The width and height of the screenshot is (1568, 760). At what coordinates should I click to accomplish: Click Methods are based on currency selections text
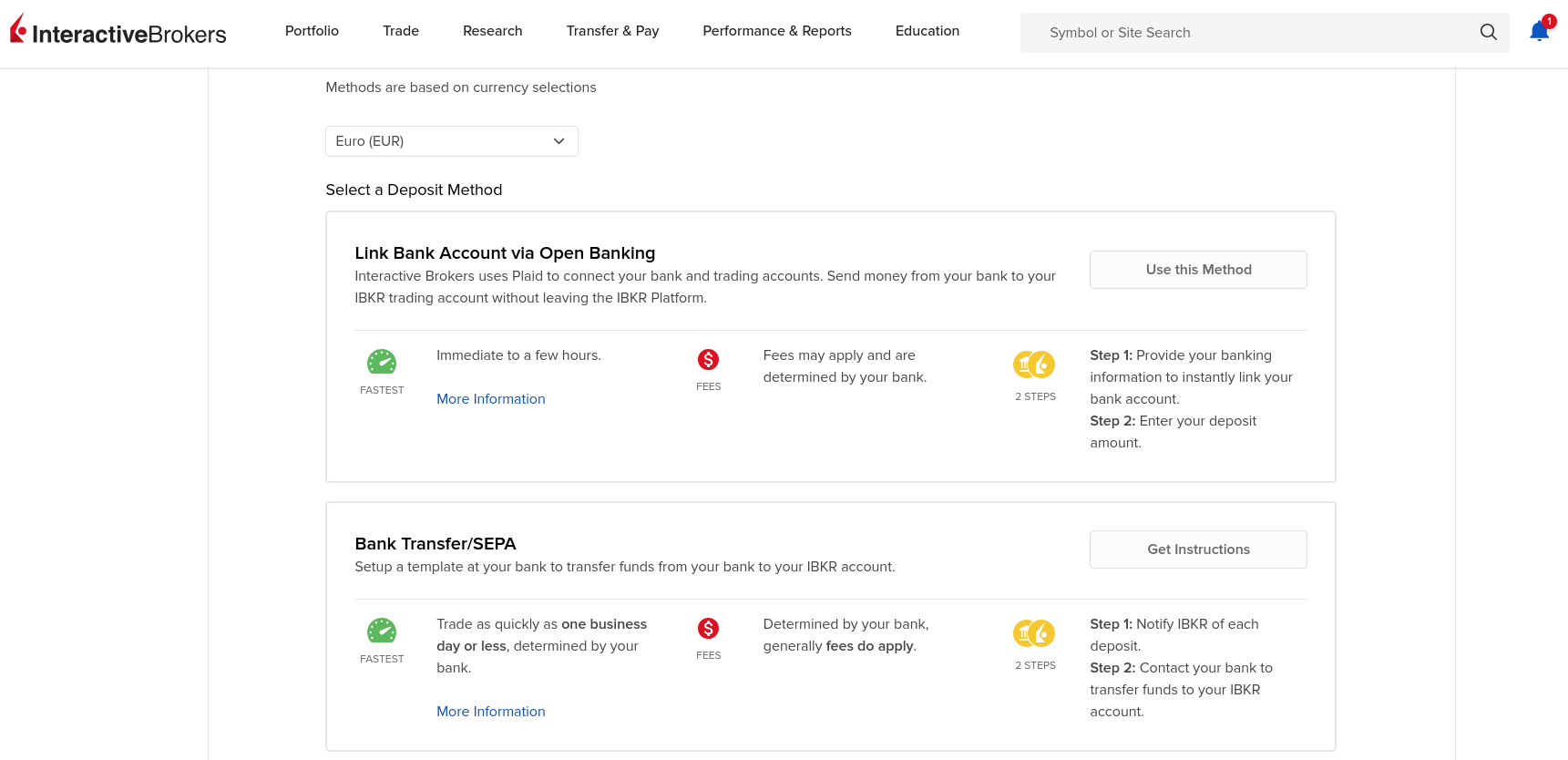pyautogui.click(x=461, y=87)
